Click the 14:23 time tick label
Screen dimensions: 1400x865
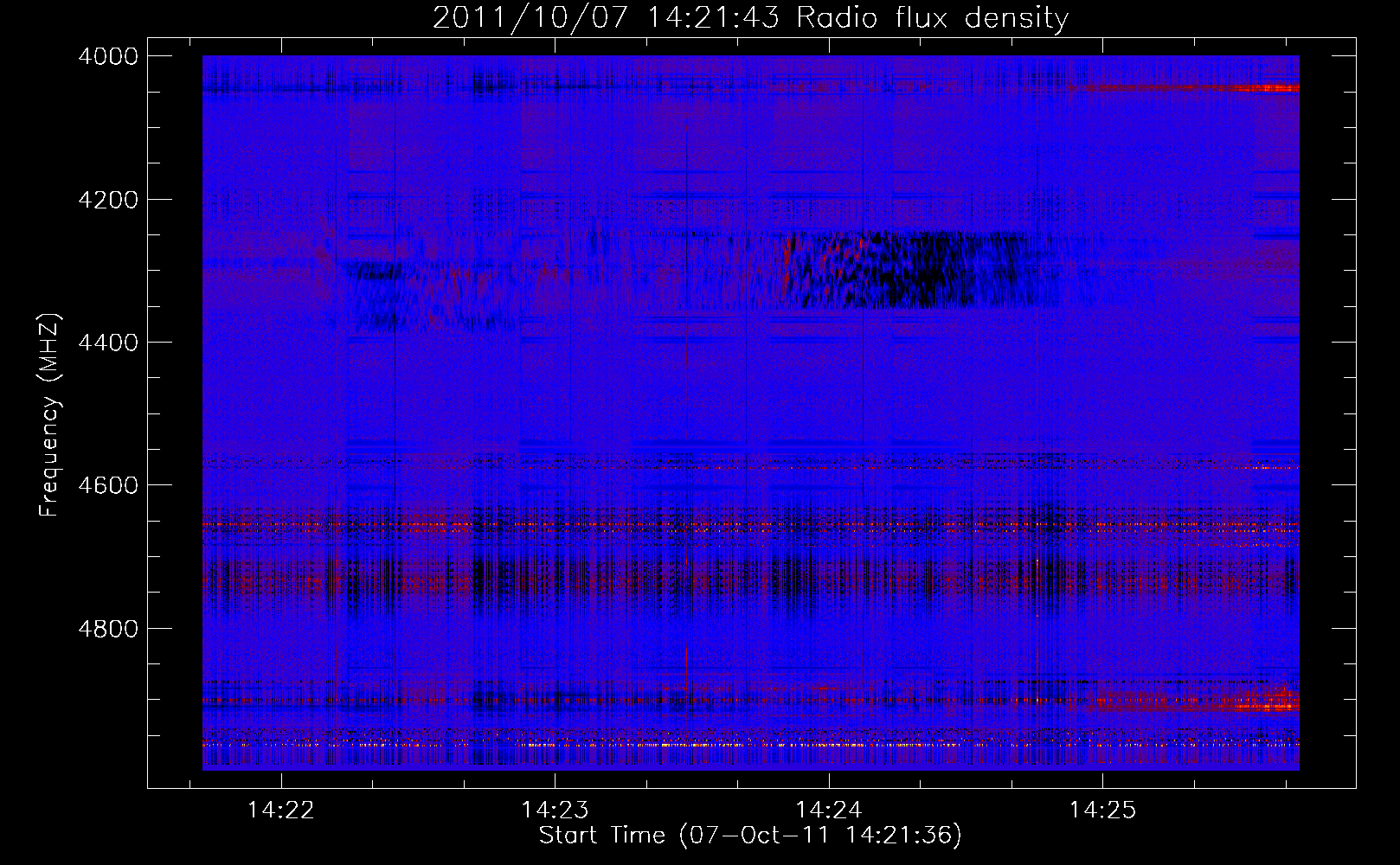pyautogui.click(x=555, y=810)
